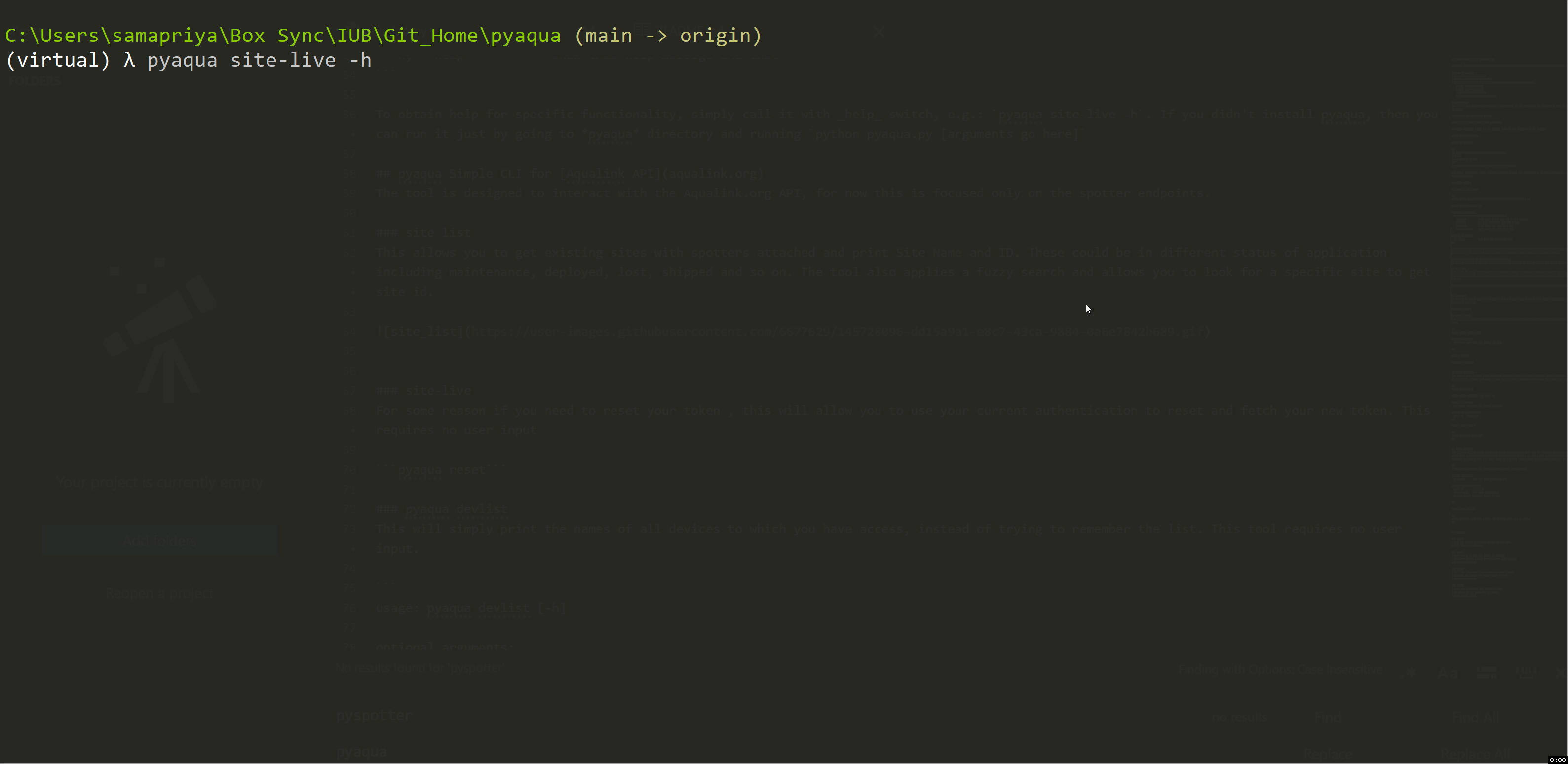Toggle whole word matching icon

click(x=1487, y=673)
